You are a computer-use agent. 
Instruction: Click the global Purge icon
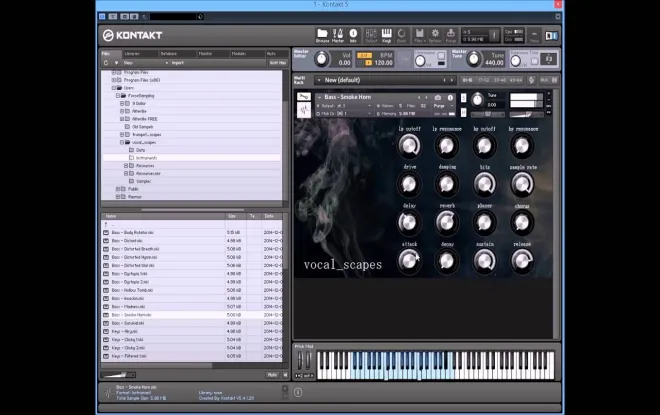(x=451, y=35)
